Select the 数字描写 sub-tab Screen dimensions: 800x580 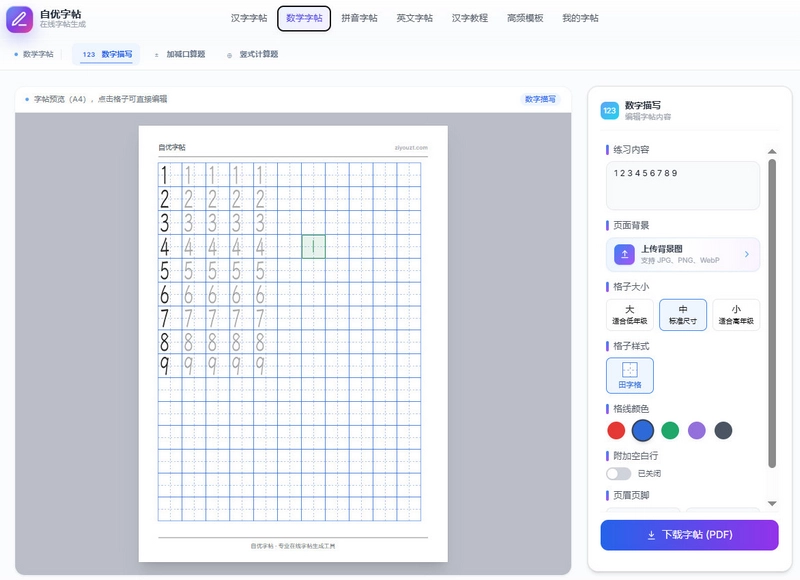[x=107, y=55]
